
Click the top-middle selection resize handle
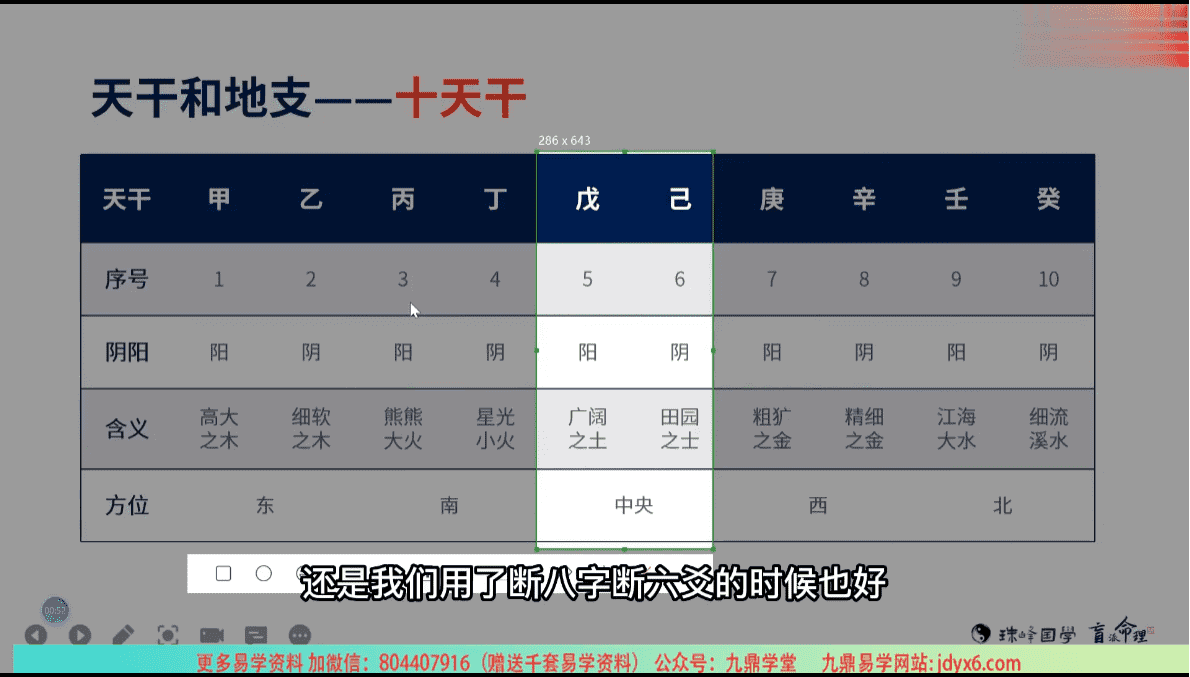click(x=625, y=152)
